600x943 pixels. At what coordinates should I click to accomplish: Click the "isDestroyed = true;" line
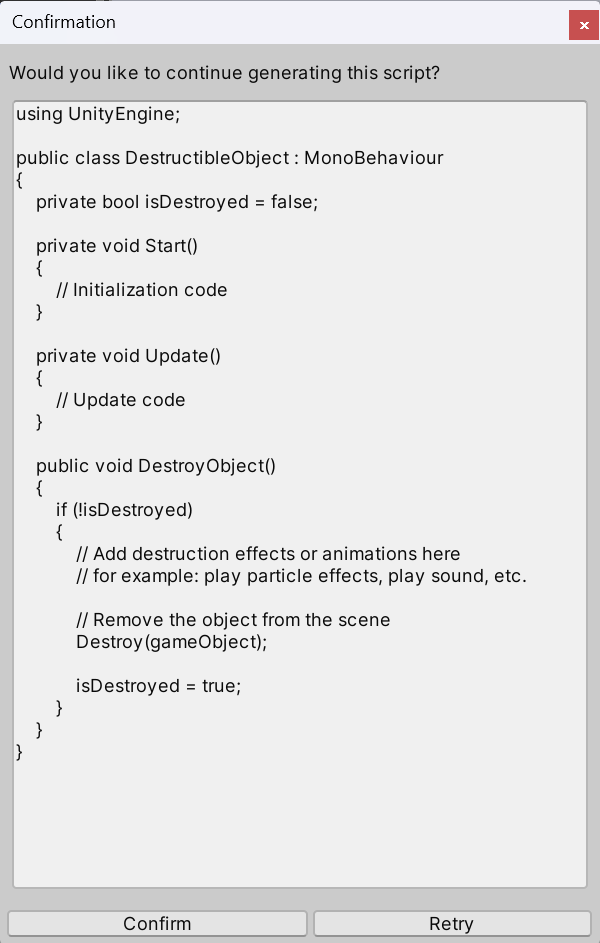coord(159,686)
